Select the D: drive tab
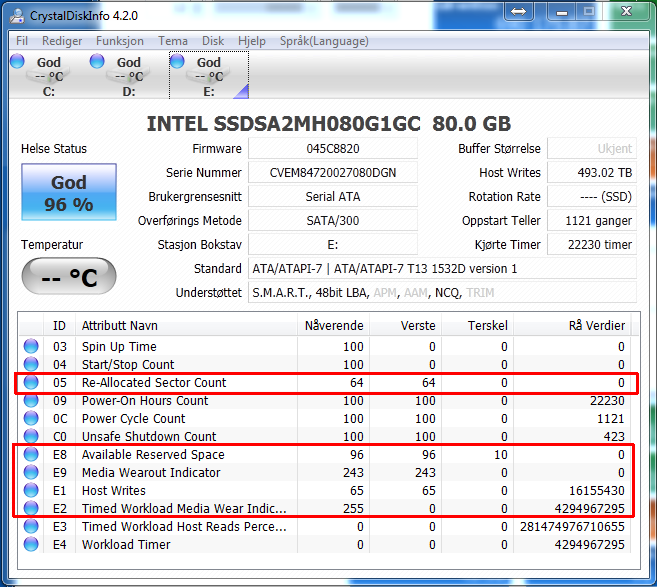Image resolution: width=657 pixels, height=587 pixels. pyautogui.click(x=129, y=75)
